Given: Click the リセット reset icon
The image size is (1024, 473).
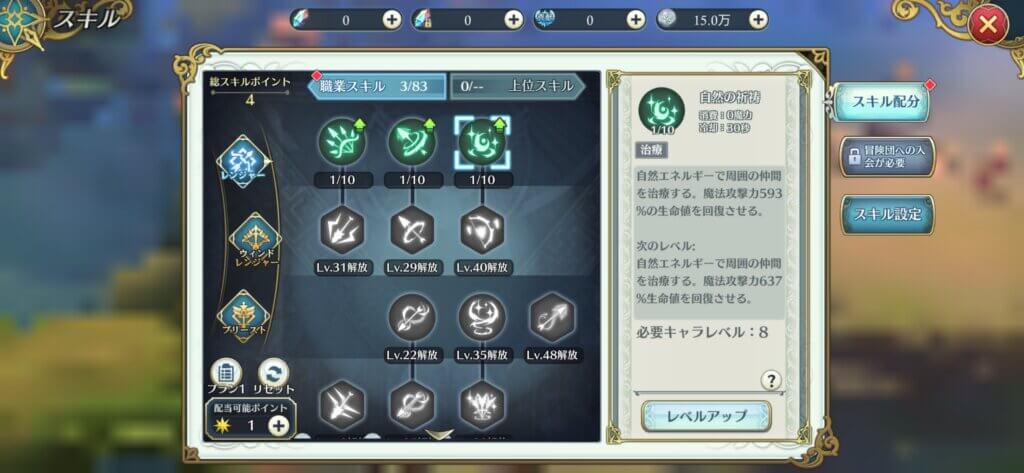Looking at the screenshot, I should click(274, 374).
